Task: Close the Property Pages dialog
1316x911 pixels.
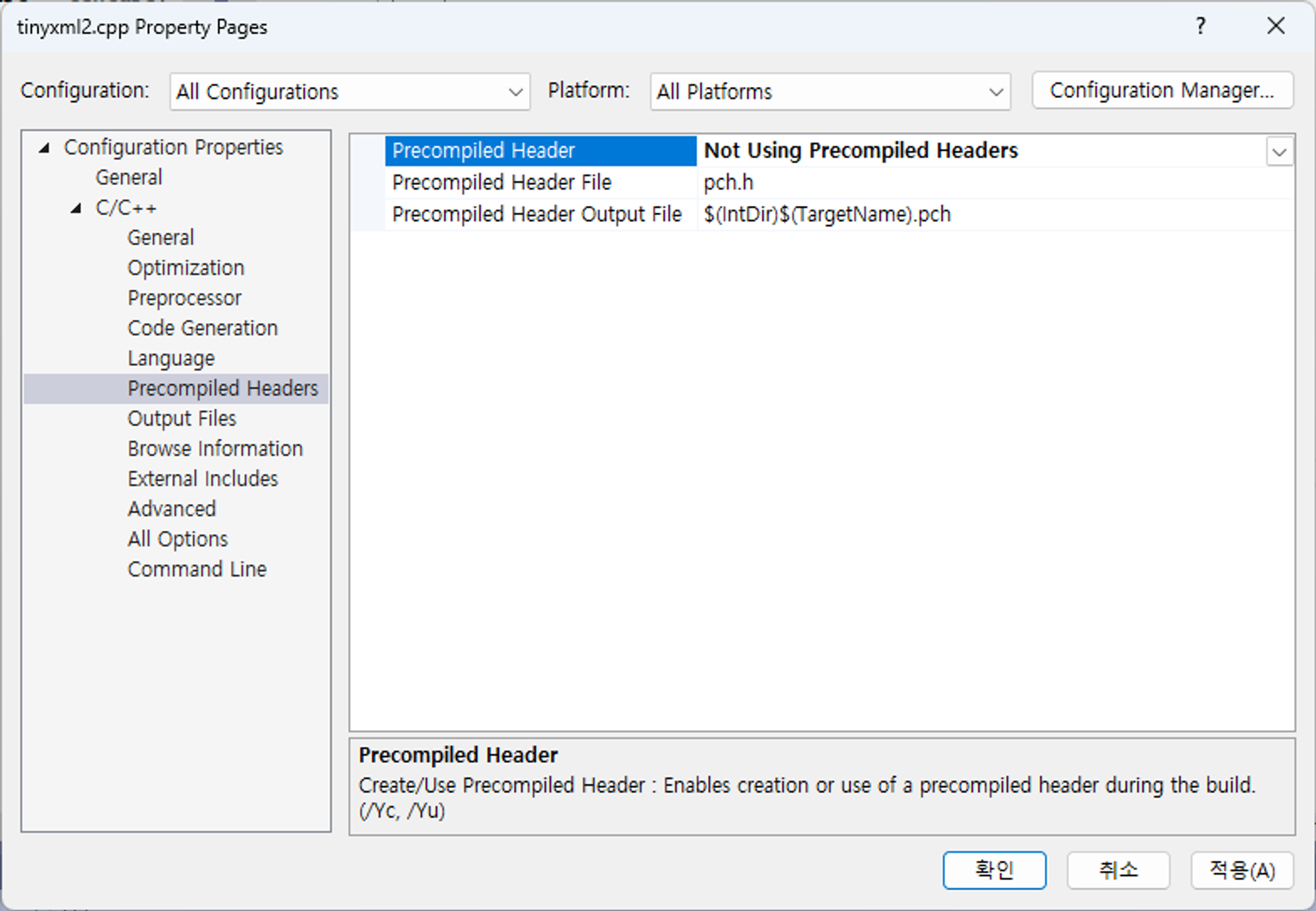Action: click(1275, 26)
